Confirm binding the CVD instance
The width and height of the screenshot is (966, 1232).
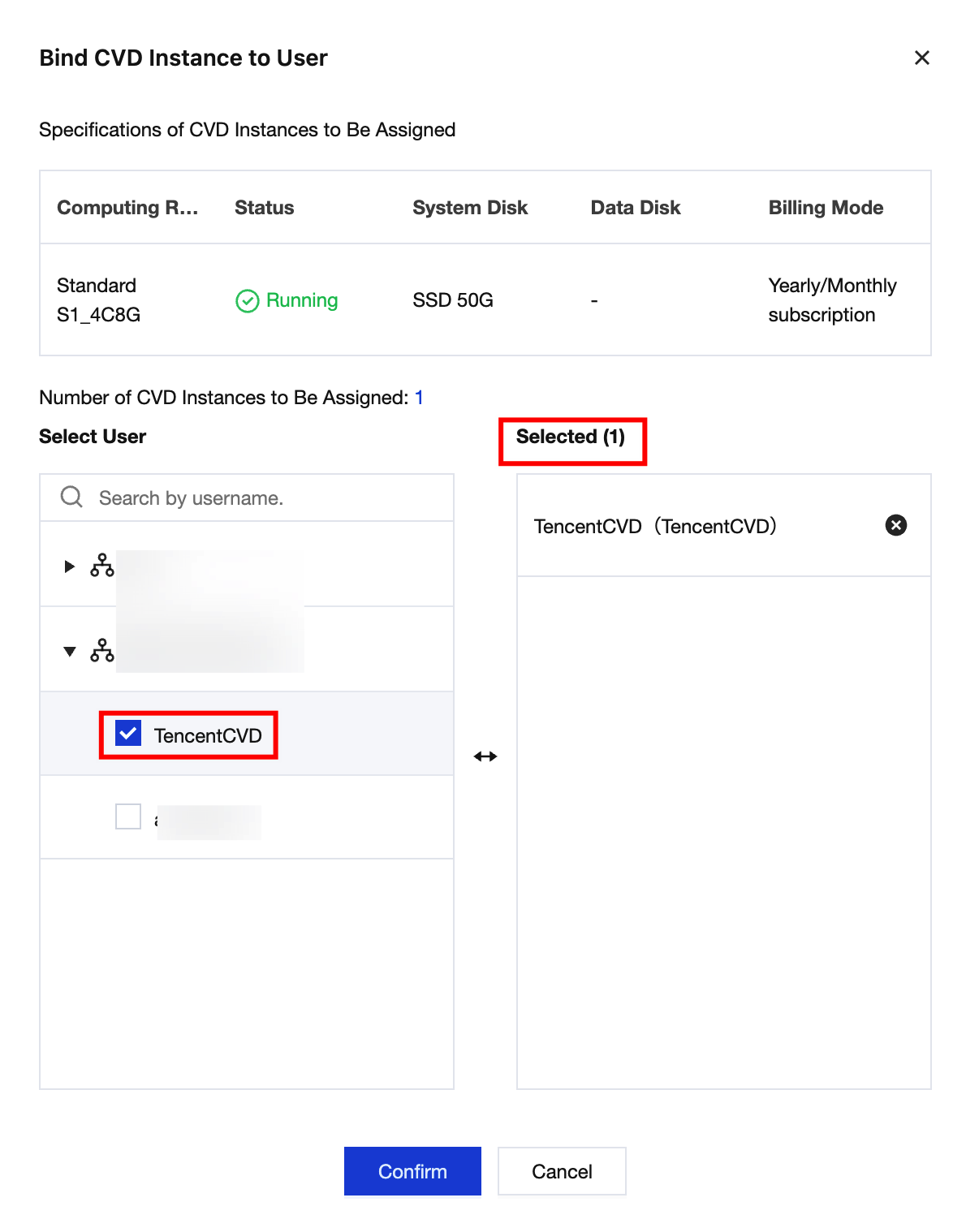412,1171
